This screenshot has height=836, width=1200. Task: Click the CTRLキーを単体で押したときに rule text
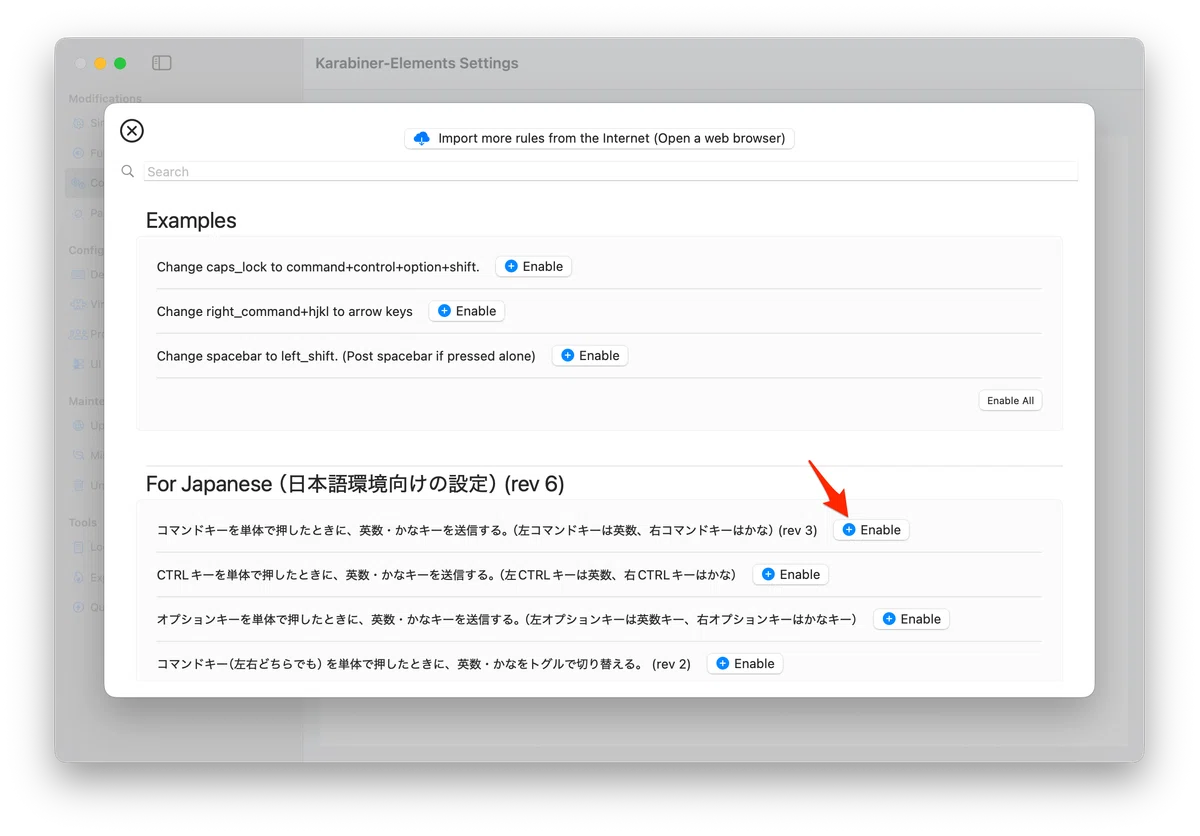tap(447, 575)
